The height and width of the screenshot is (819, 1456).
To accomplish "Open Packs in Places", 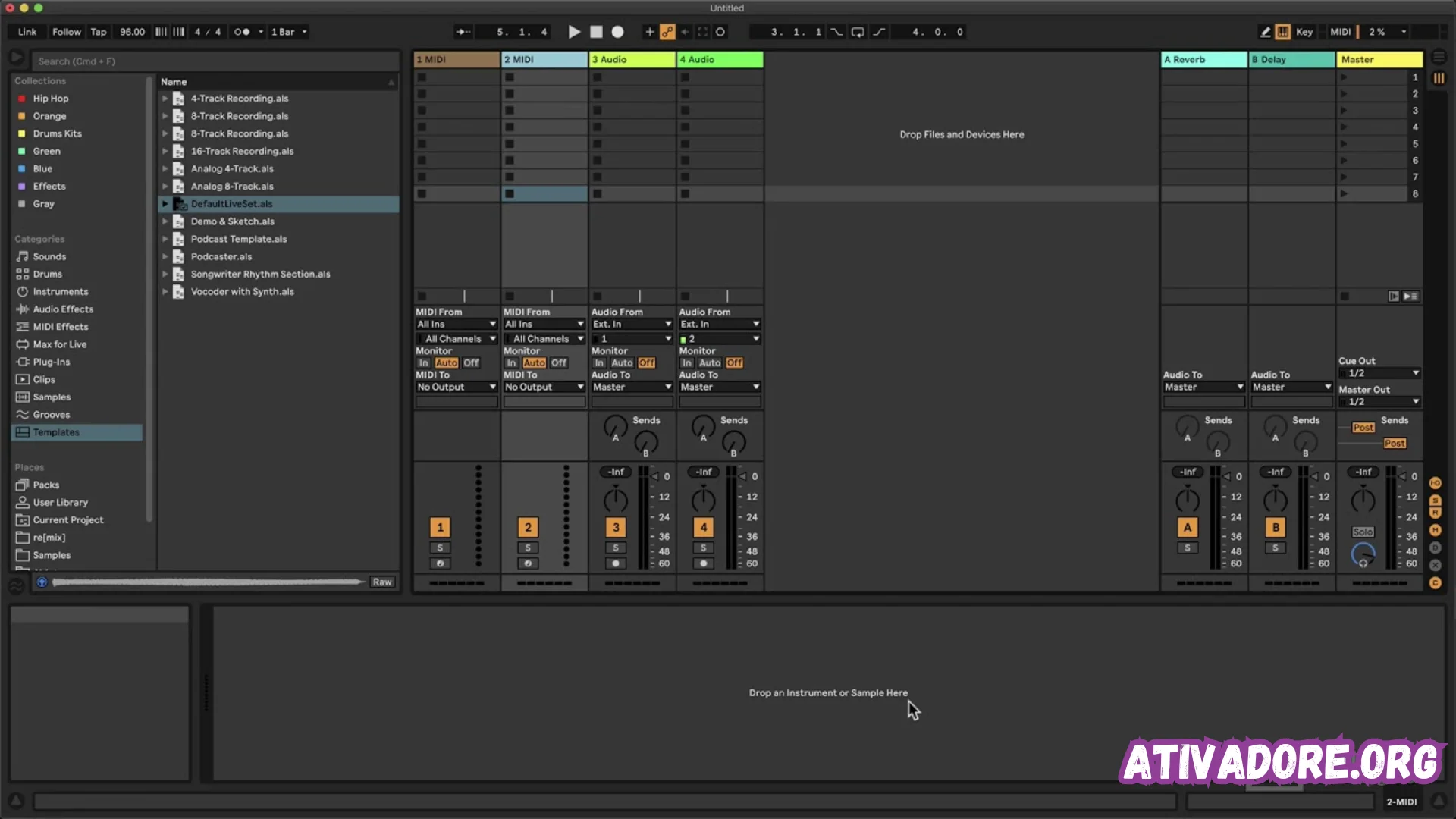I will click(46, 485).
